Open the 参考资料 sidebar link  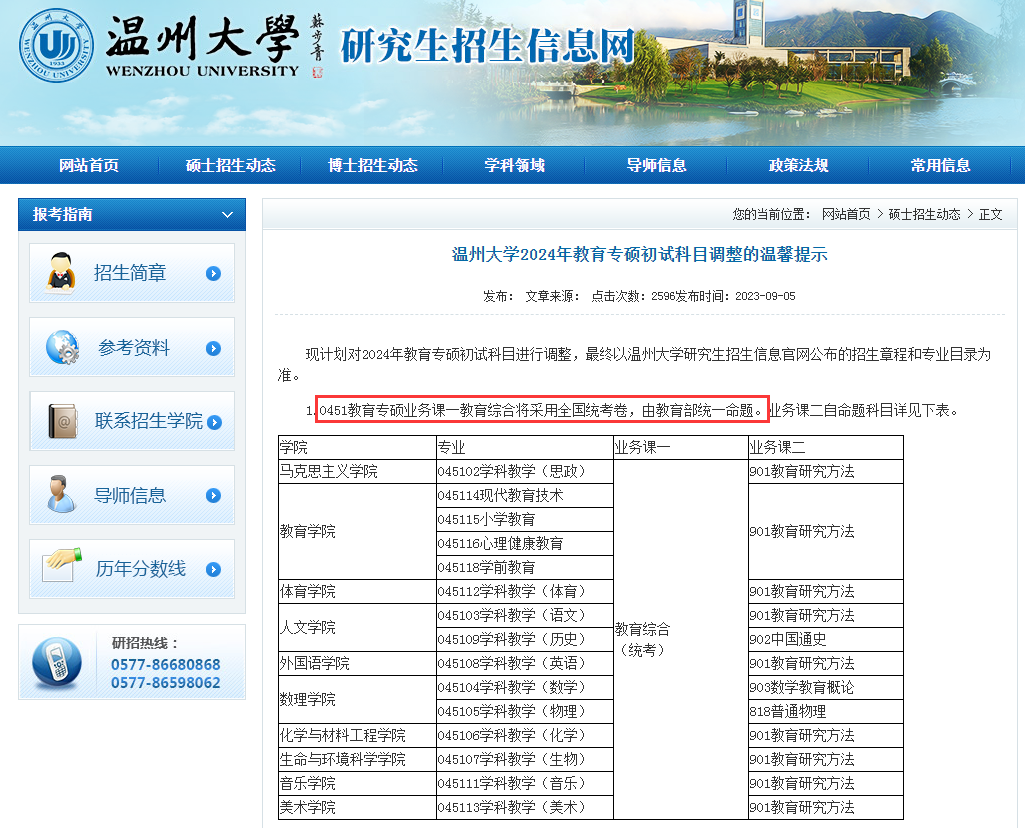(x=131, y=347)
